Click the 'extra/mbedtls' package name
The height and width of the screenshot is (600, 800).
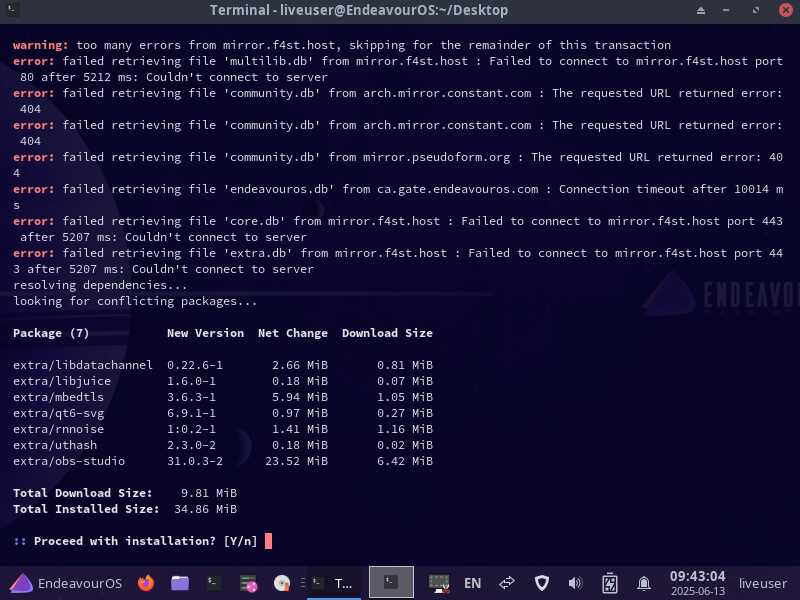[x=58, y=397]
